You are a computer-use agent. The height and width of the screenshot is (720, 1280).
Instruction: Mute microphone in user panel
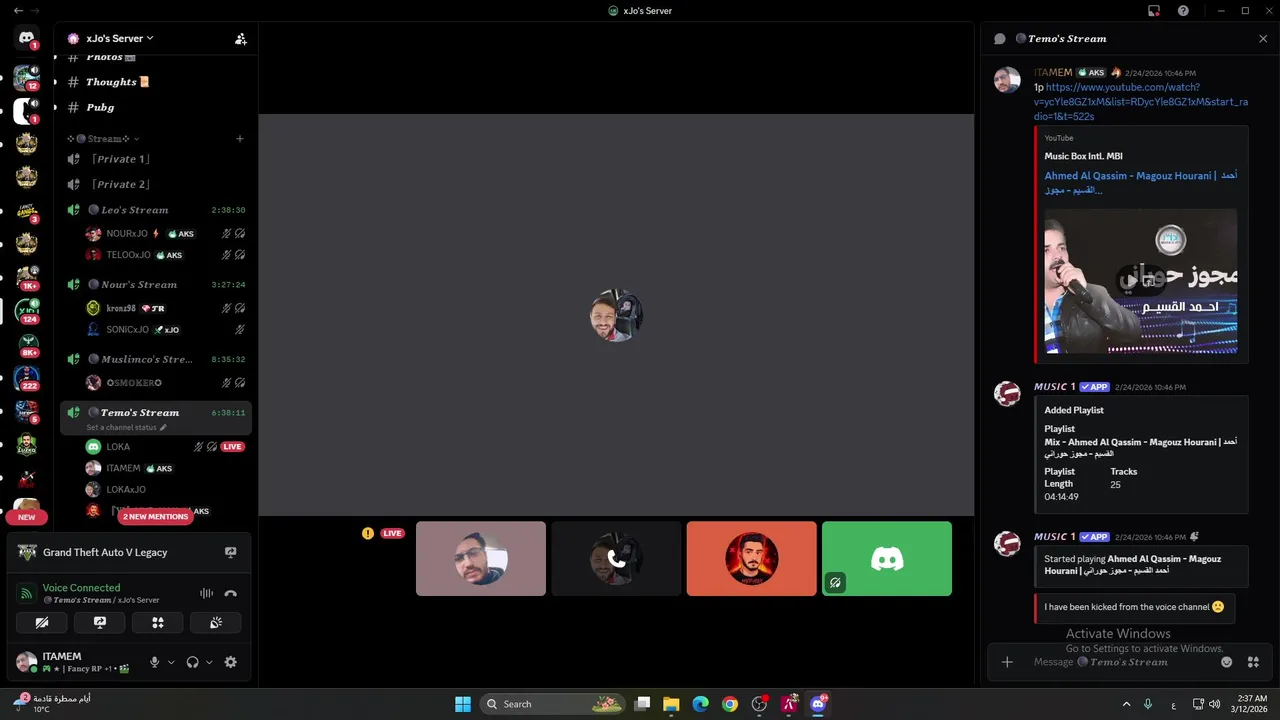coord(154,662)
